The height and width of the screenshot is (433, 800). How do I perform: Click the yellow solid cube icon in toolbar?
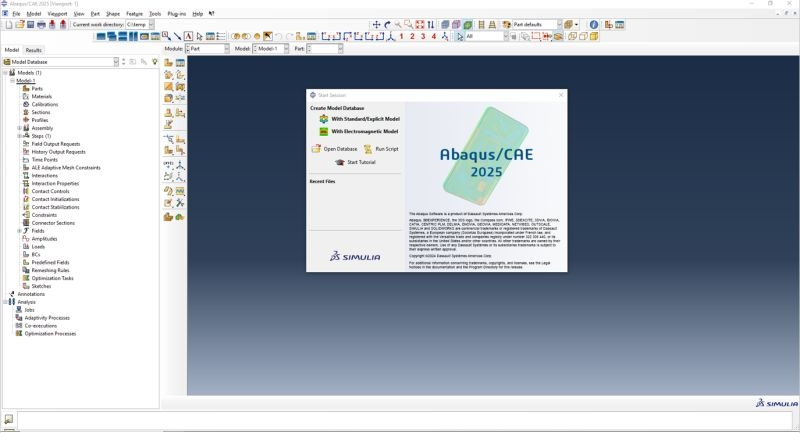pyautogui.click(x=594, y=36)
